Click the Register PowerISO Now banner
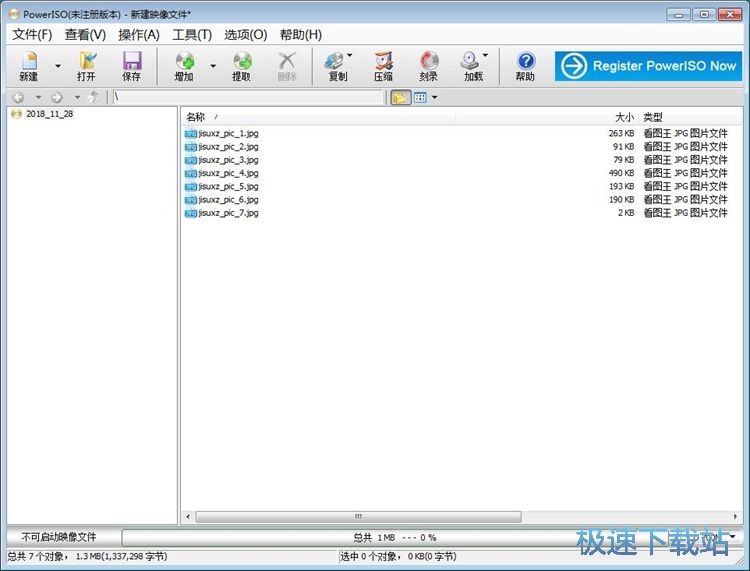Viewport: 750px width, 571px height. pos(648,66)
